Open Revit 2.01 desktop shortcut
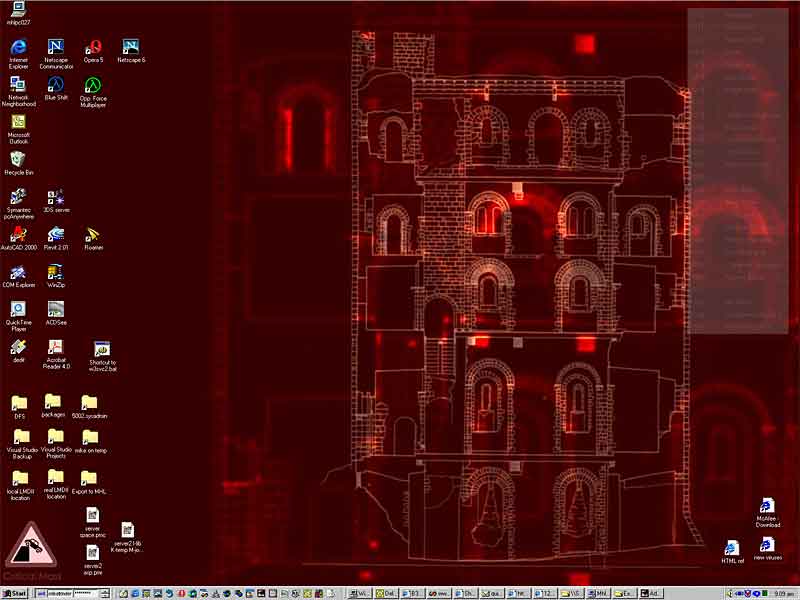 (56, 234)
